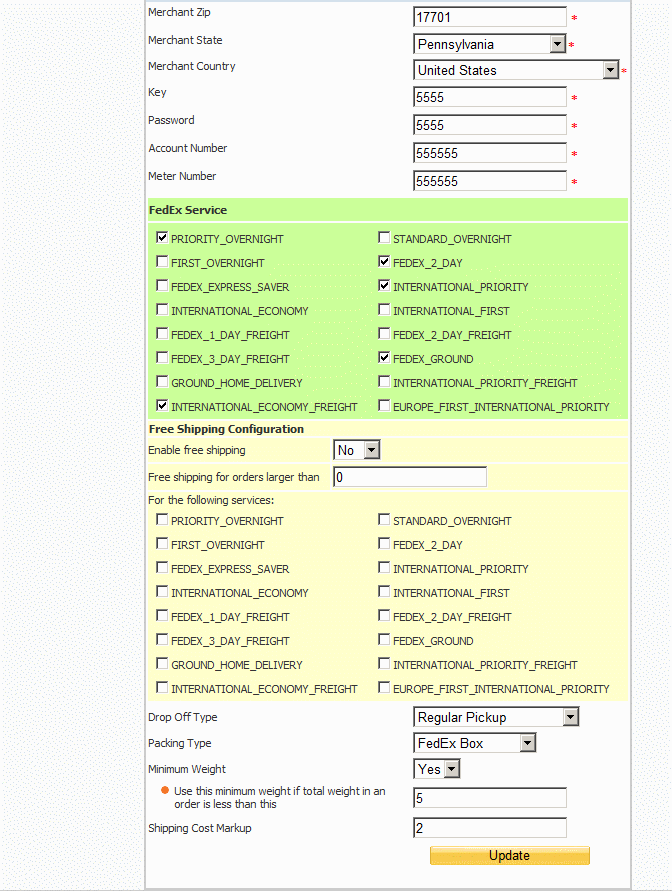
Task: Uncheck INTERNATIONAL_ECONOMY_FREIGHT in FedEx Service section
Action: click(162, 406)
